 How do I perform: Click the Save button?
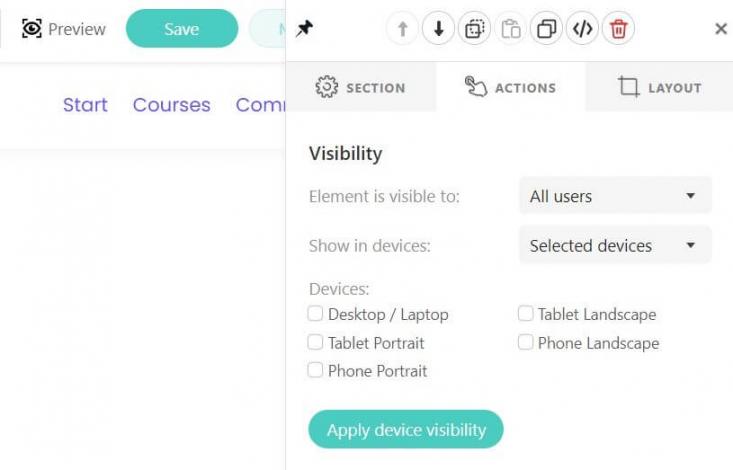pos(181,29)
